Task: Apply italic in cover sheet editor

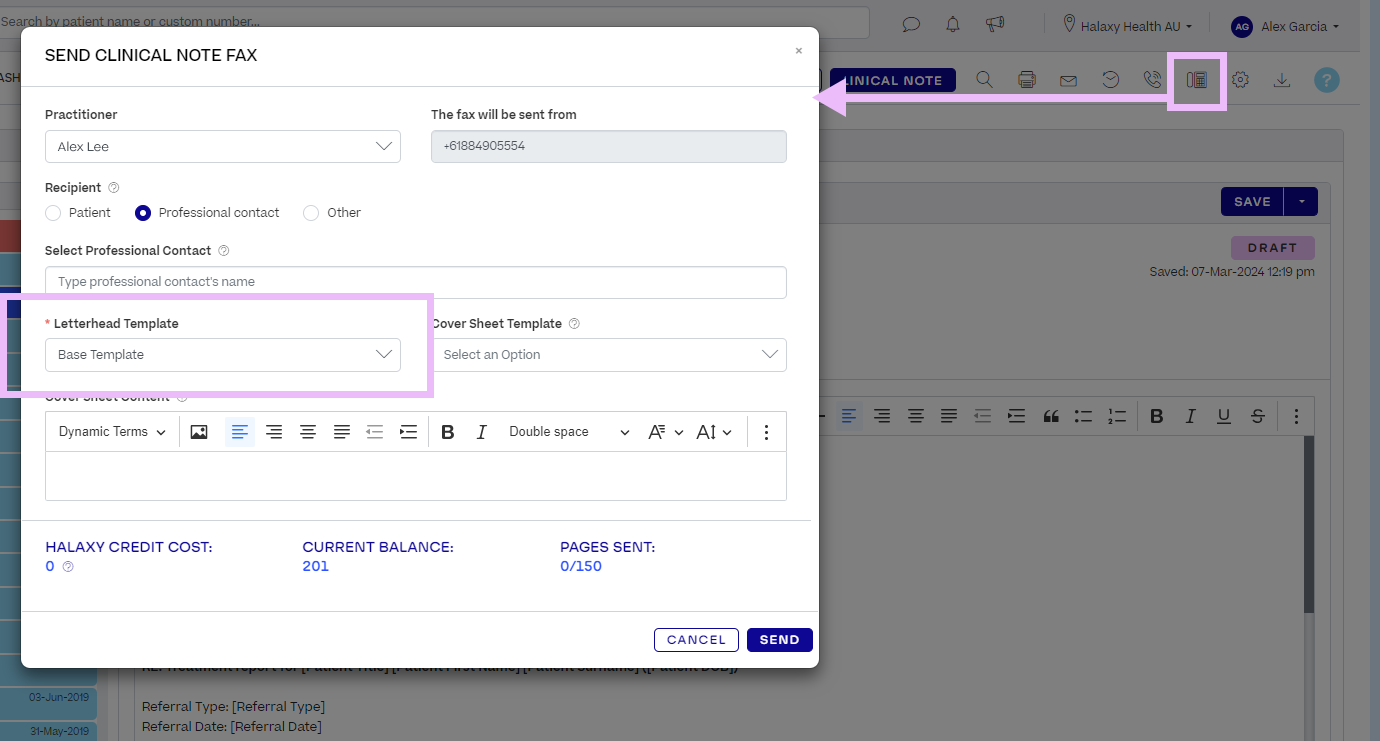Action: point(481,432)
